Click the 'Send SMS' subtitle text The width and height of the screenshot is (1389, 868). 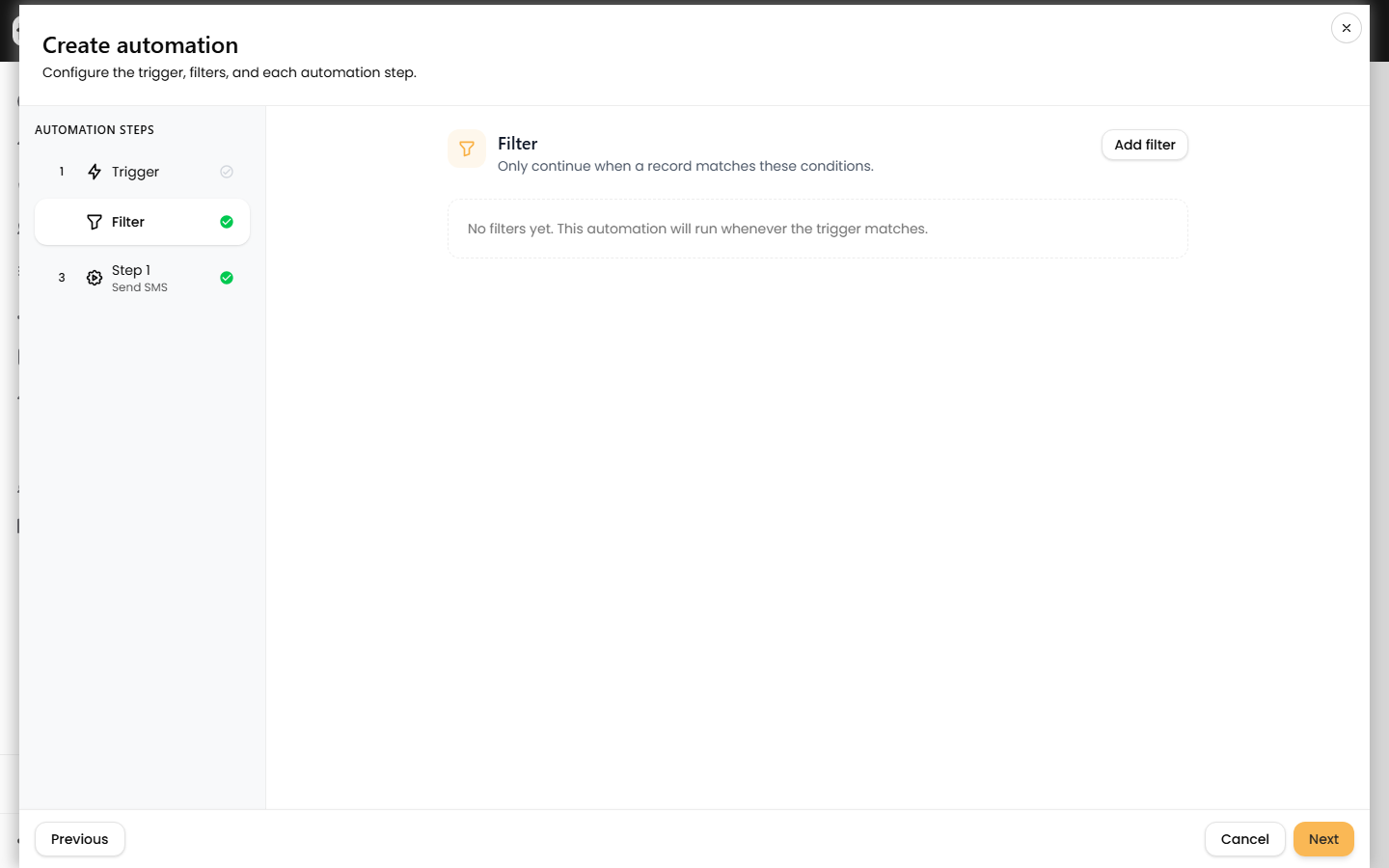(140, 287)
